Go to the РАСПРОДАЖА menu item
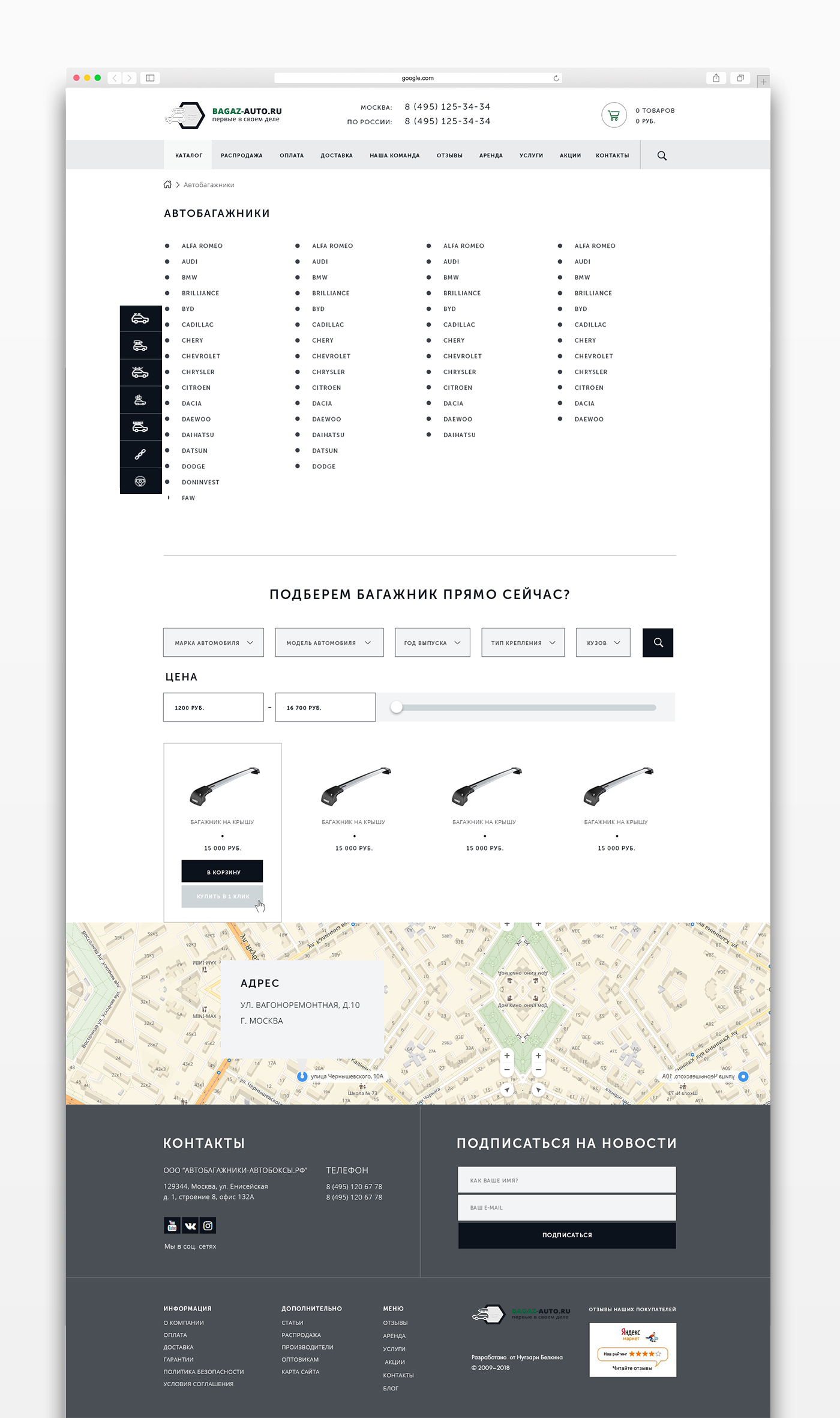This screenshot has width=840, height=1418. (242, 155)
